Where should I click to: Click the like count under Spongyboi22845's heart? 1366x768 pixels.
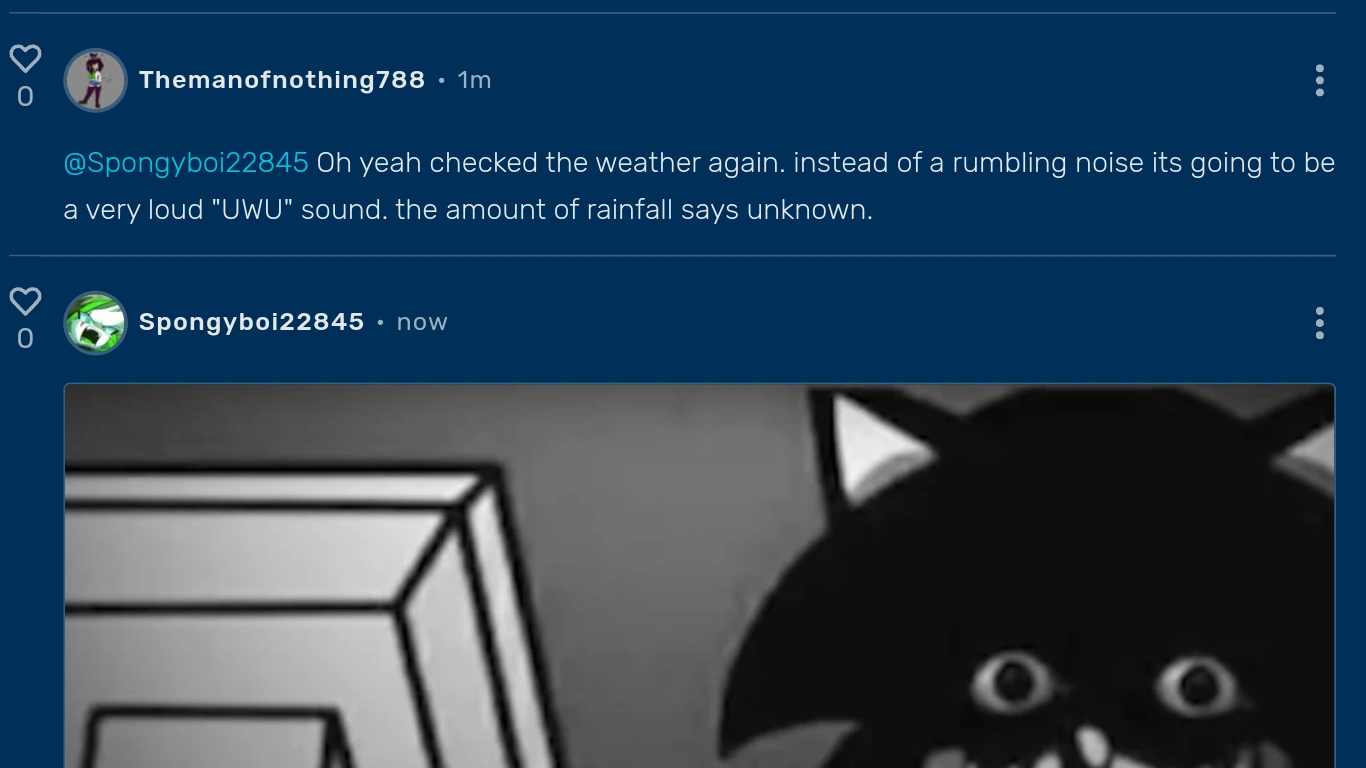25,338
